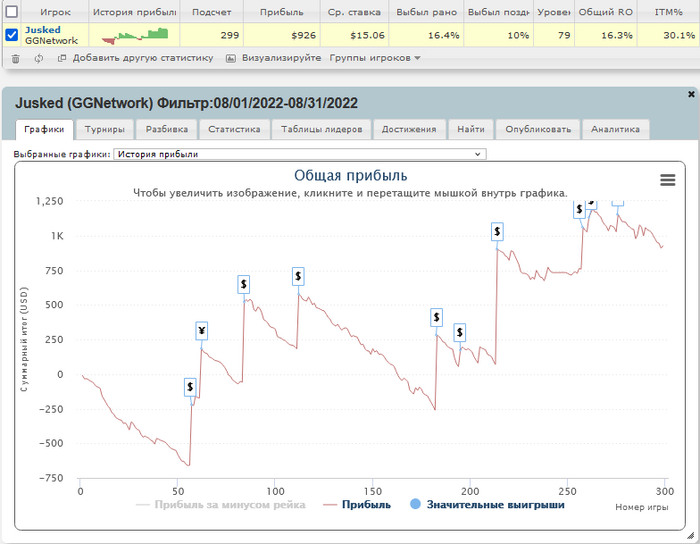This screenshot has height=544, width=700.
Task: Click the Визуализируйте button label
Action: (x=281, y=58)
